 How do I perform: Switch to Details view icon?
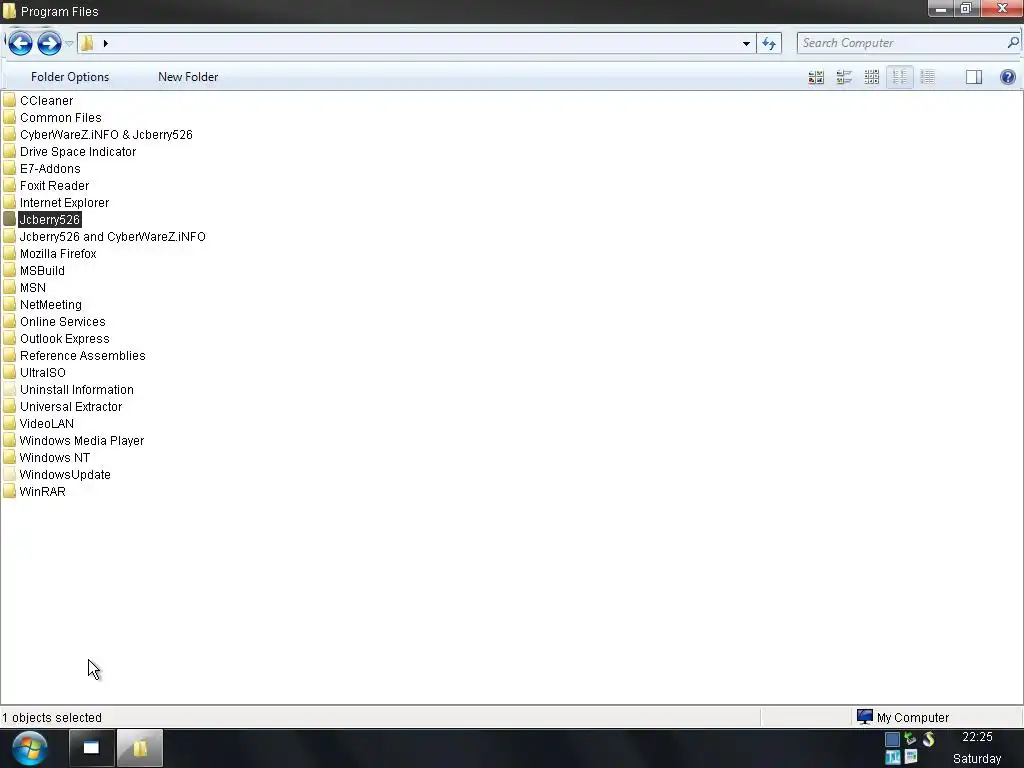tap(927, 77)
